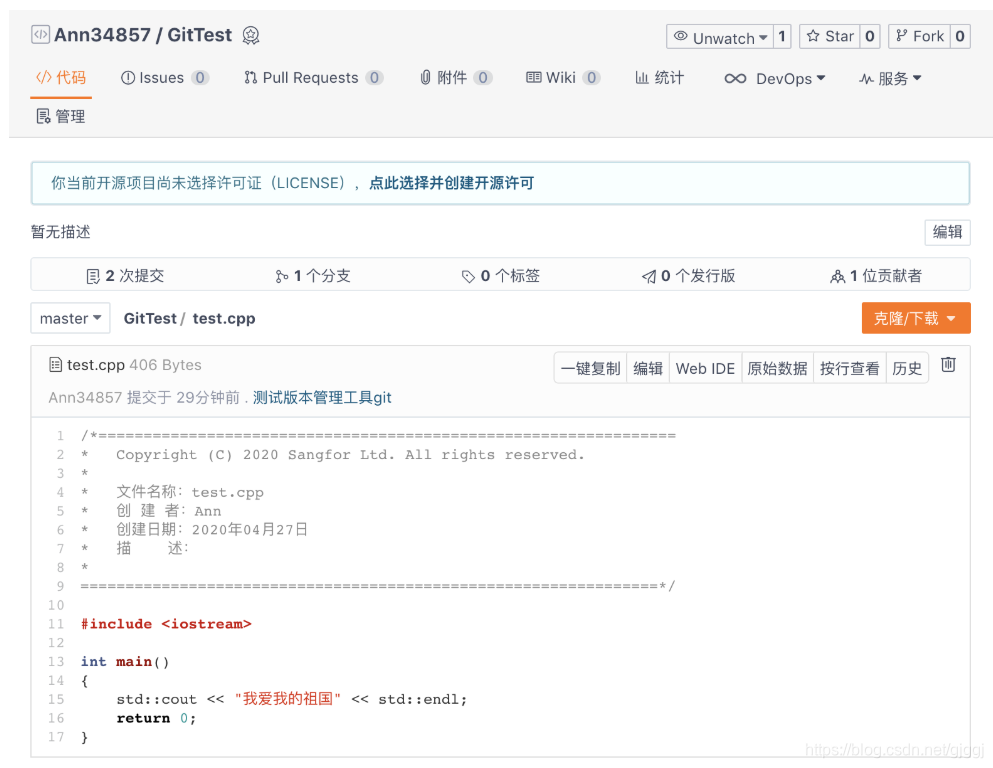The width and height of the screenshot is (993, 768).
Task: Click the GitTest breadcrumb link
Action: tap(150, 318)
